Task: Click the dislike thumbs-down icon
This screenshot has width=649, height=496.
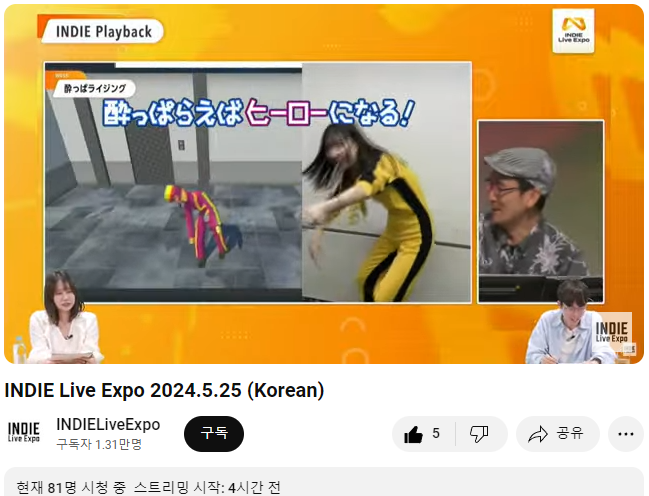Action: pyautogui.click(x=479, y=434)
